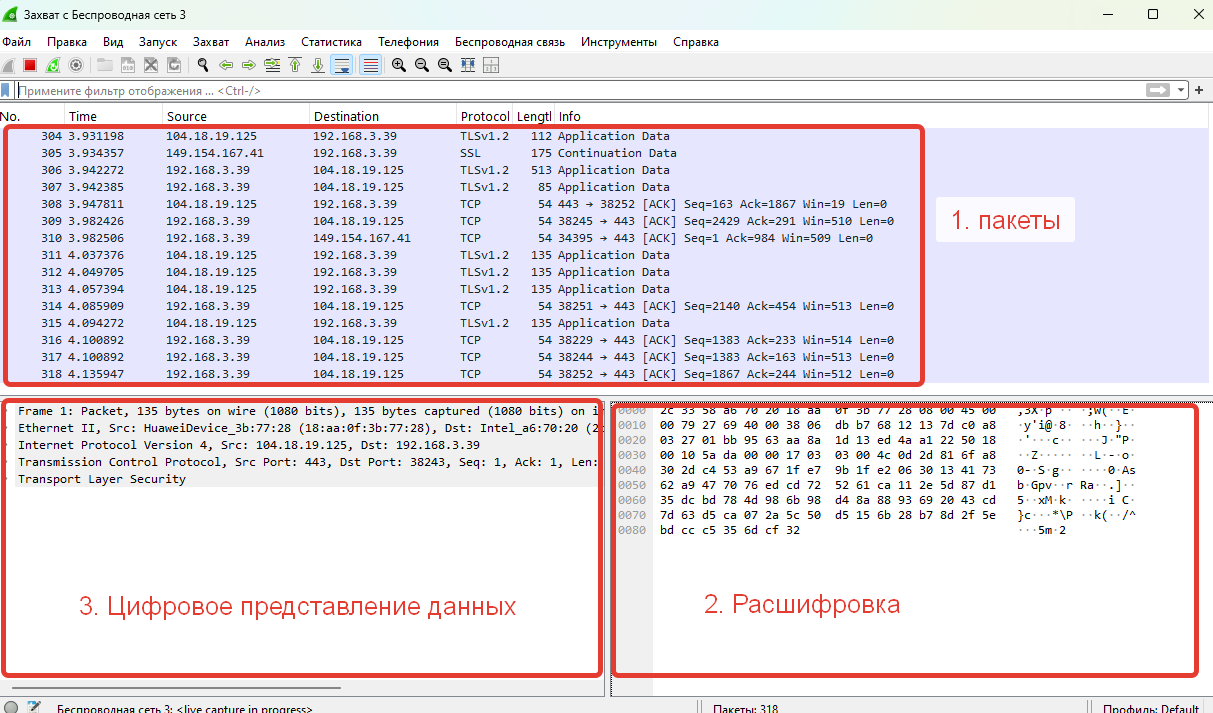
Task: Click the open capture file folder icon
Action: pos(105,65)
